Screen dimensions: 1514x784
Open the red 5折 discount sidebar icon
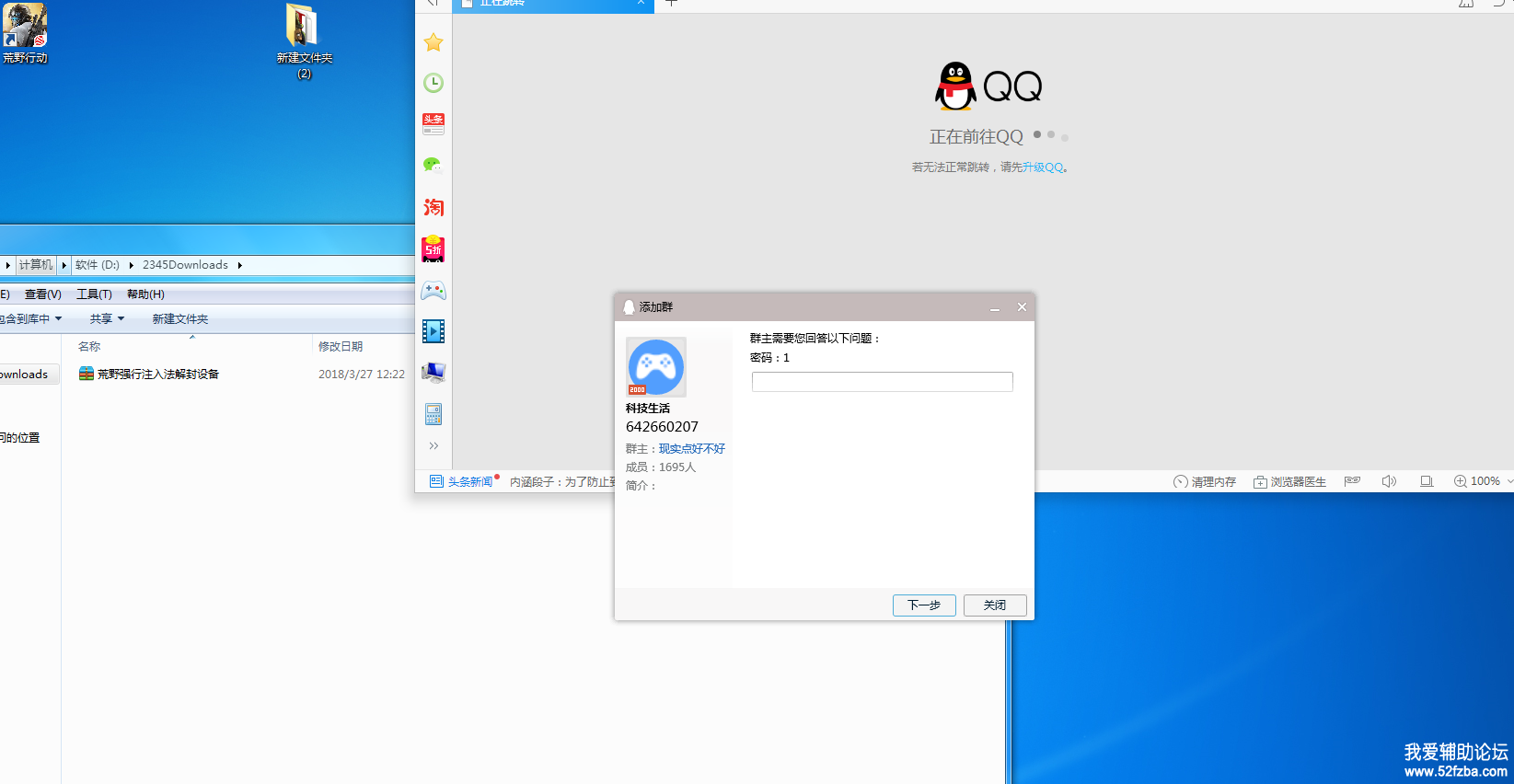(433, 248)
